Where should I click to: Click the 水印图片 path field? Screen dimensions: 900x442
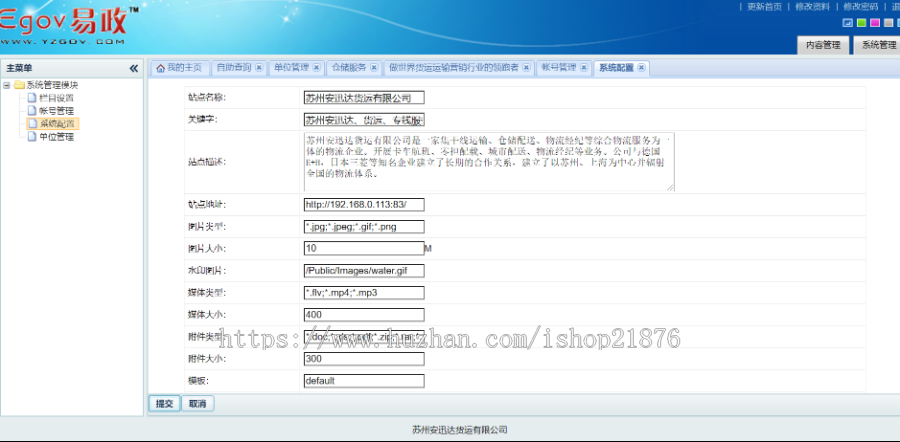[364, 270]
